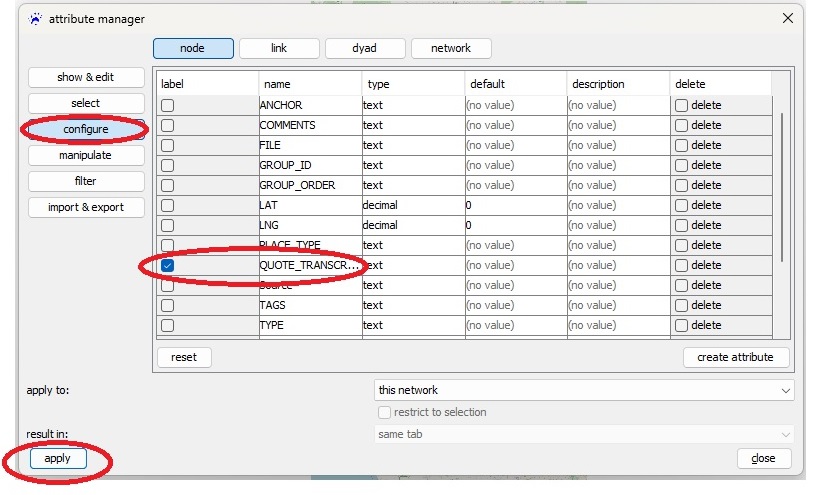
Task: Click the reset button
Action: click(184, 357)
